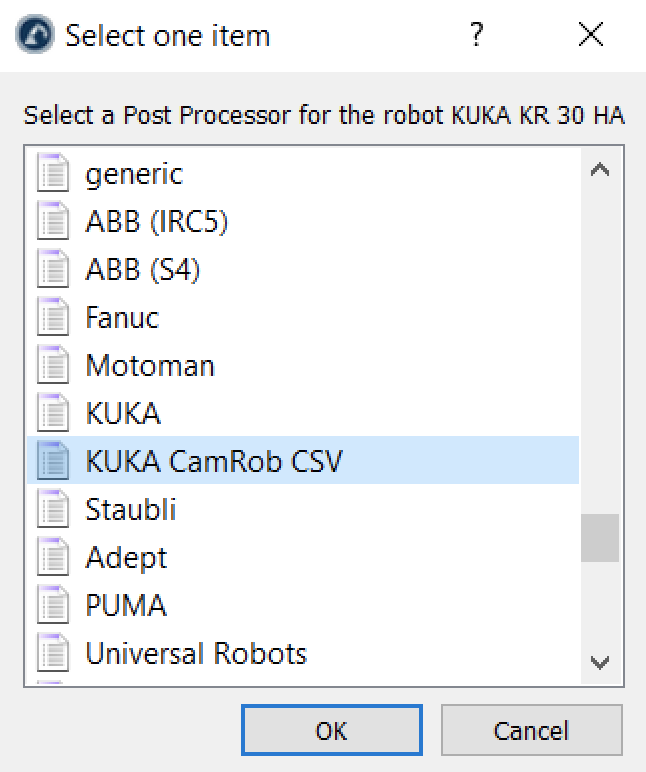The height and width of the screenshot is (772, 646).
Task: Click the document icon next to Fanuc
Action: click(x=52, y=318)
